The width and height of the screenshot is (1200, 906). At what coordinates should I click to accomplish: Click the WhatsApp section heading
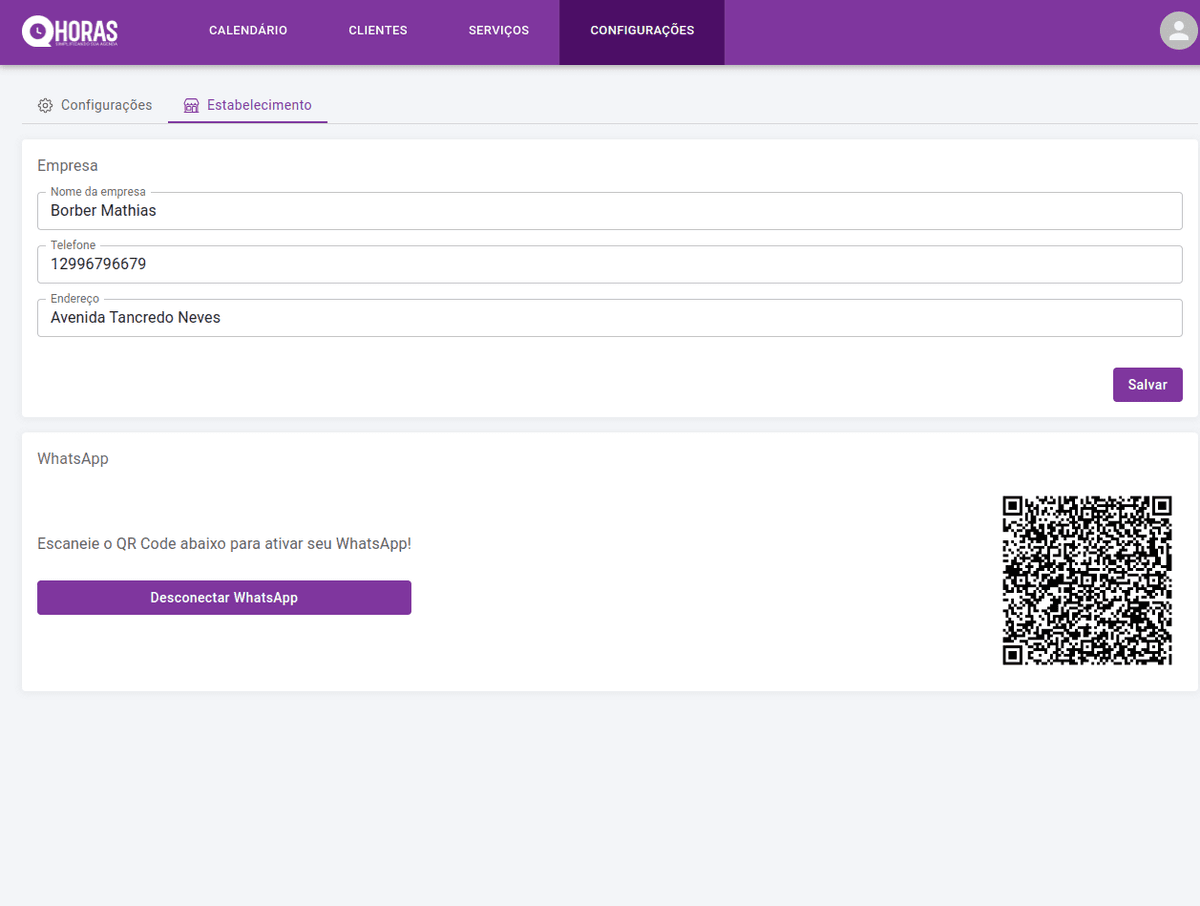pos(73,459)
